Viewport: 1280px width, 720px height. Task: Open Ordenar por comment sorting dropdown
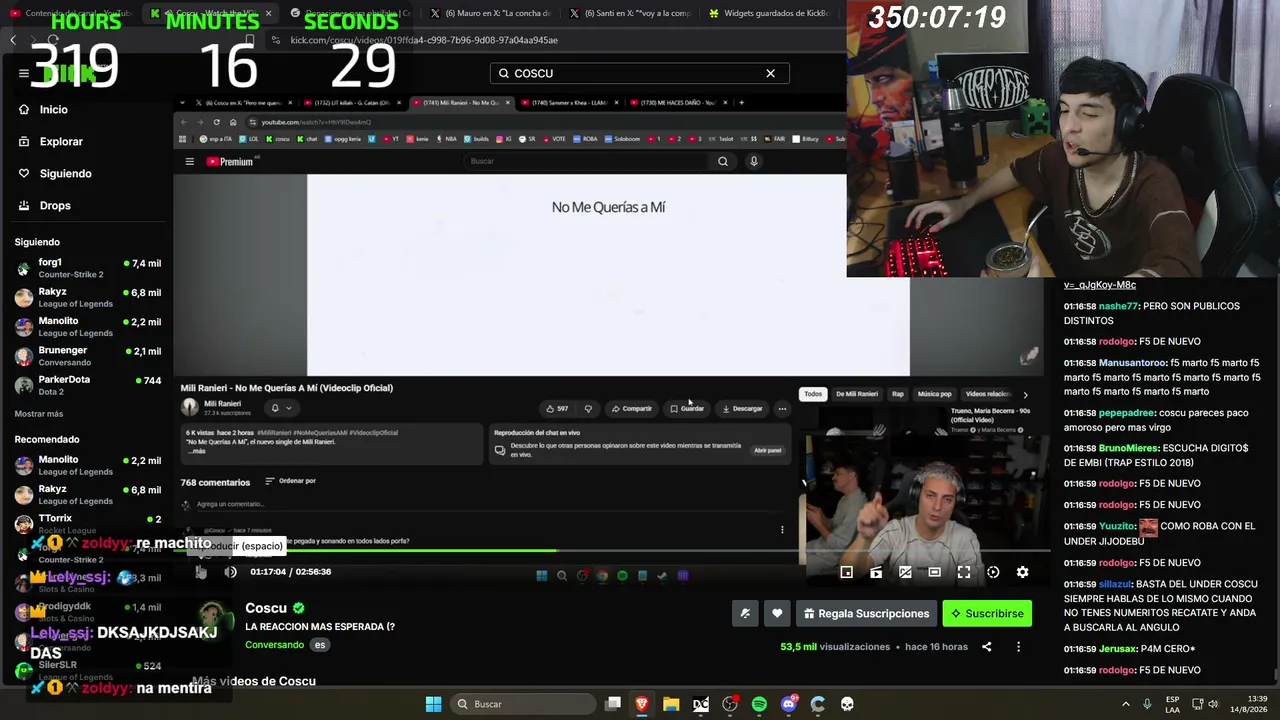pos(291,481)
